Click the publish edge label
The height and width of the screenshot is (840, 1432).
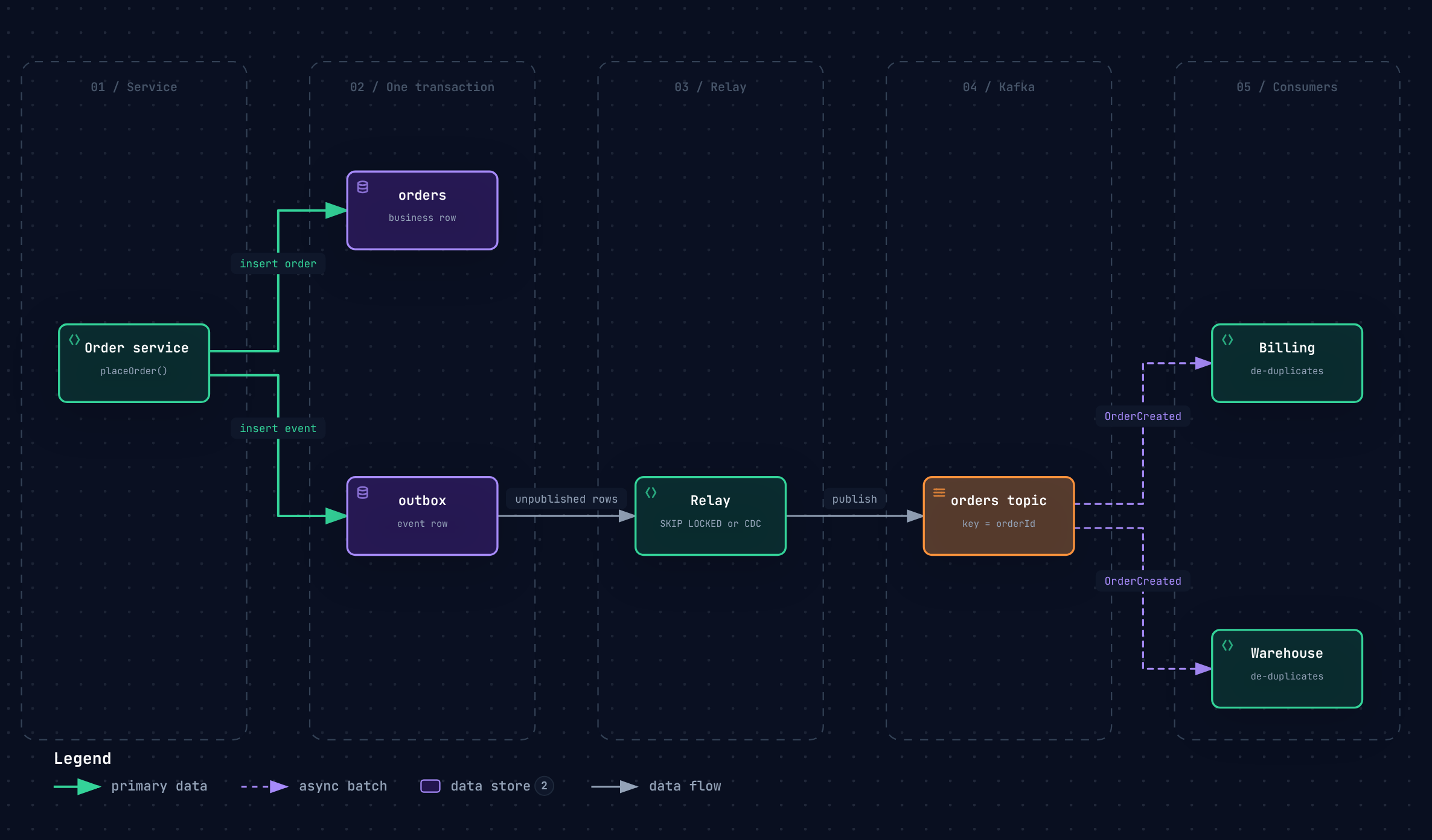click(x=855, y=499)
